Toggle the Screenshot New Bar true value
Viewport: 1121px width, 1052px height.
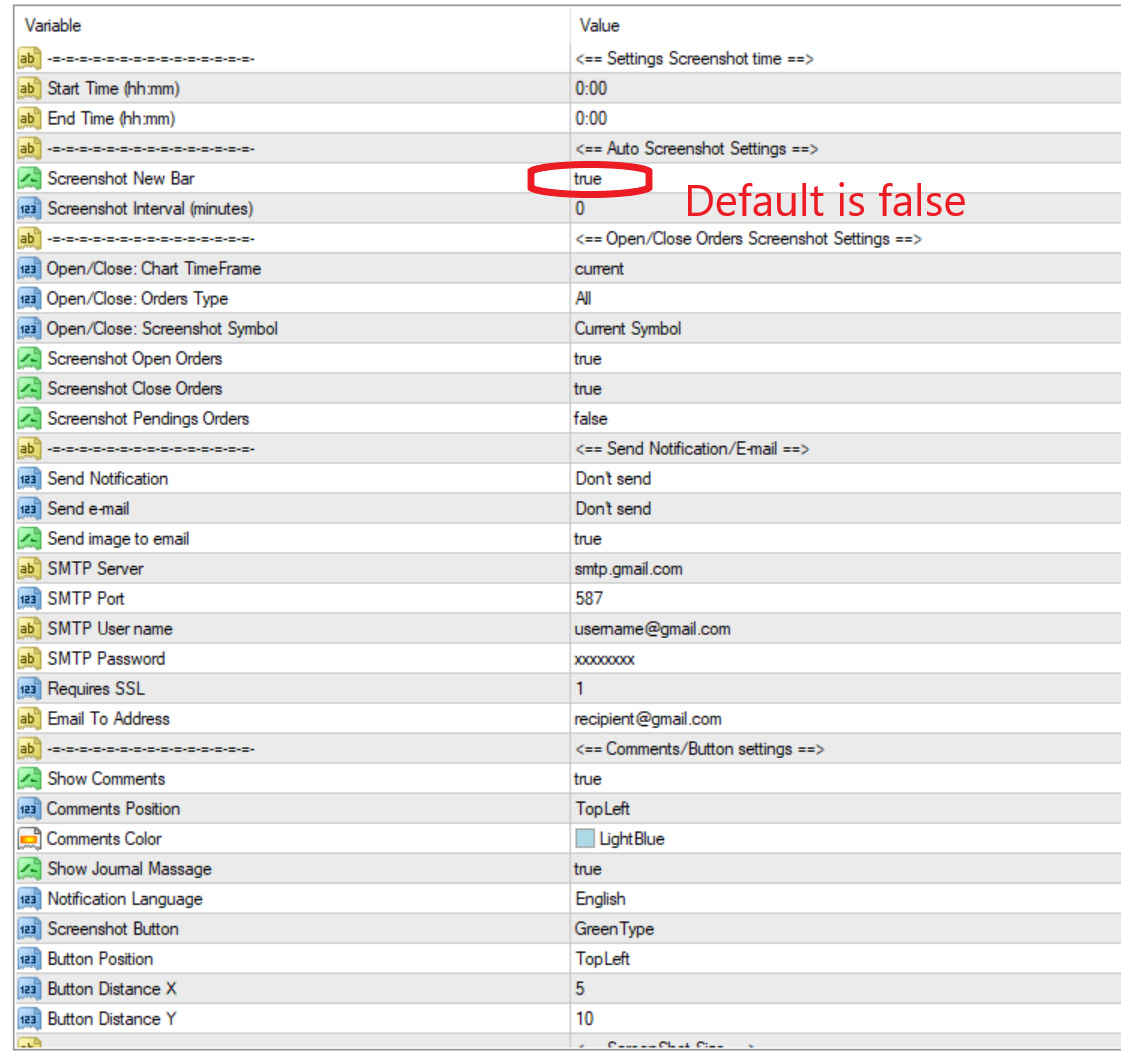pos(588,179)
